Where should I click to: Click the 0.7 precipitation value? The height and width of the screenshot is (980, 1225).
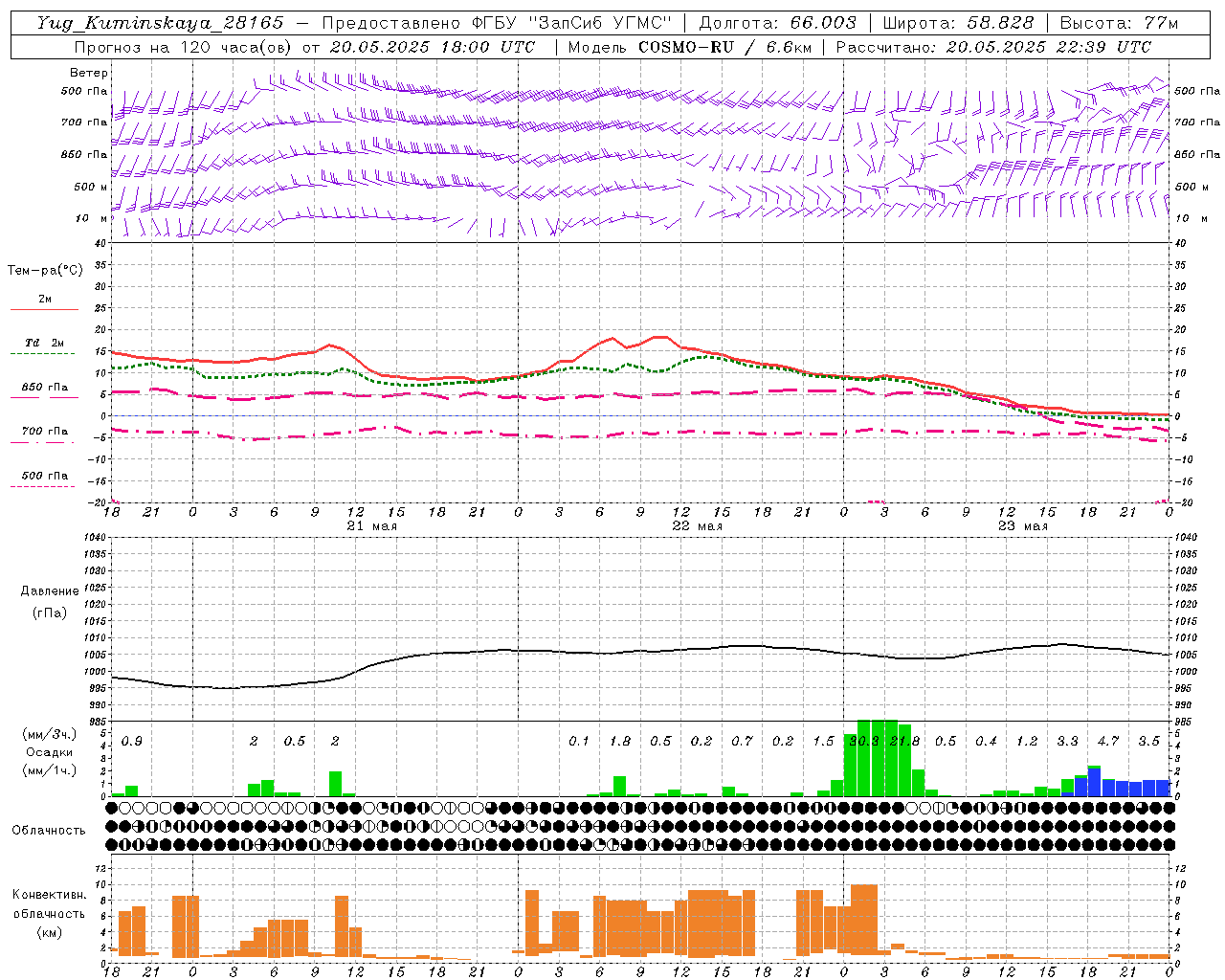[x=742, y=742]
